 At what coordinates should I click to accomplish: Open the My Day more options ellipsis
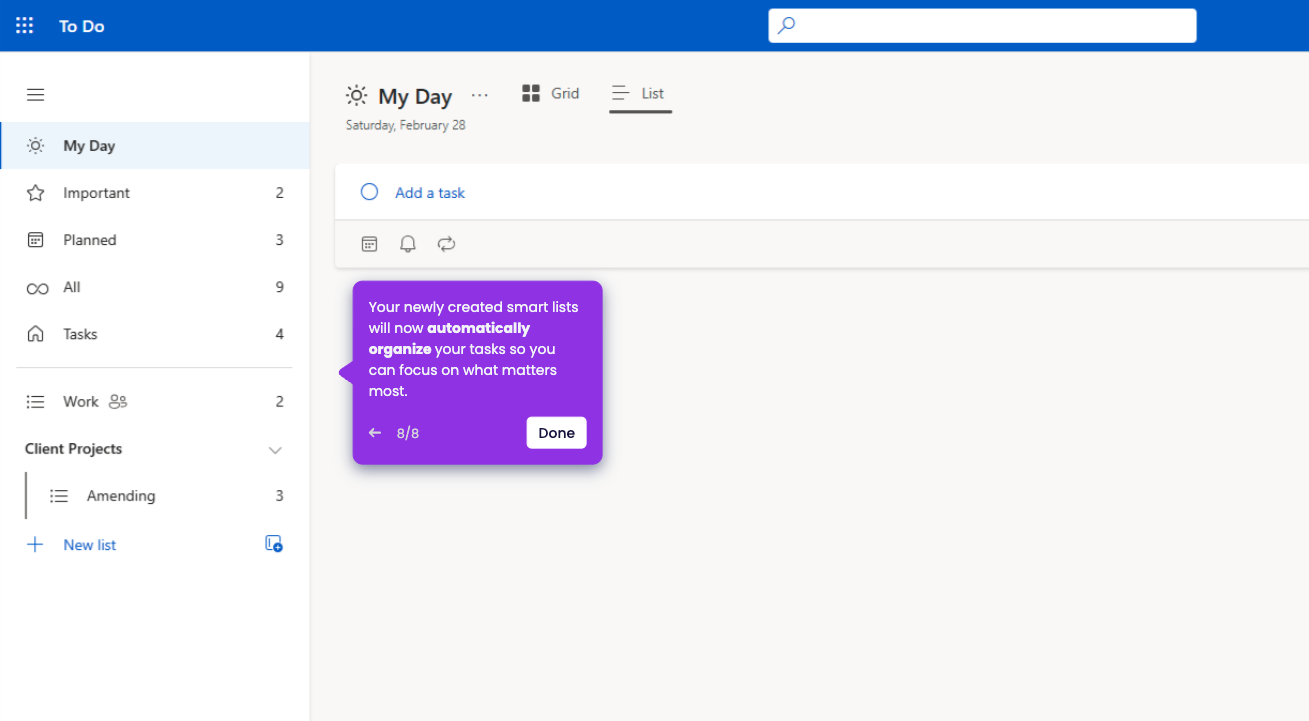(480, 96)
